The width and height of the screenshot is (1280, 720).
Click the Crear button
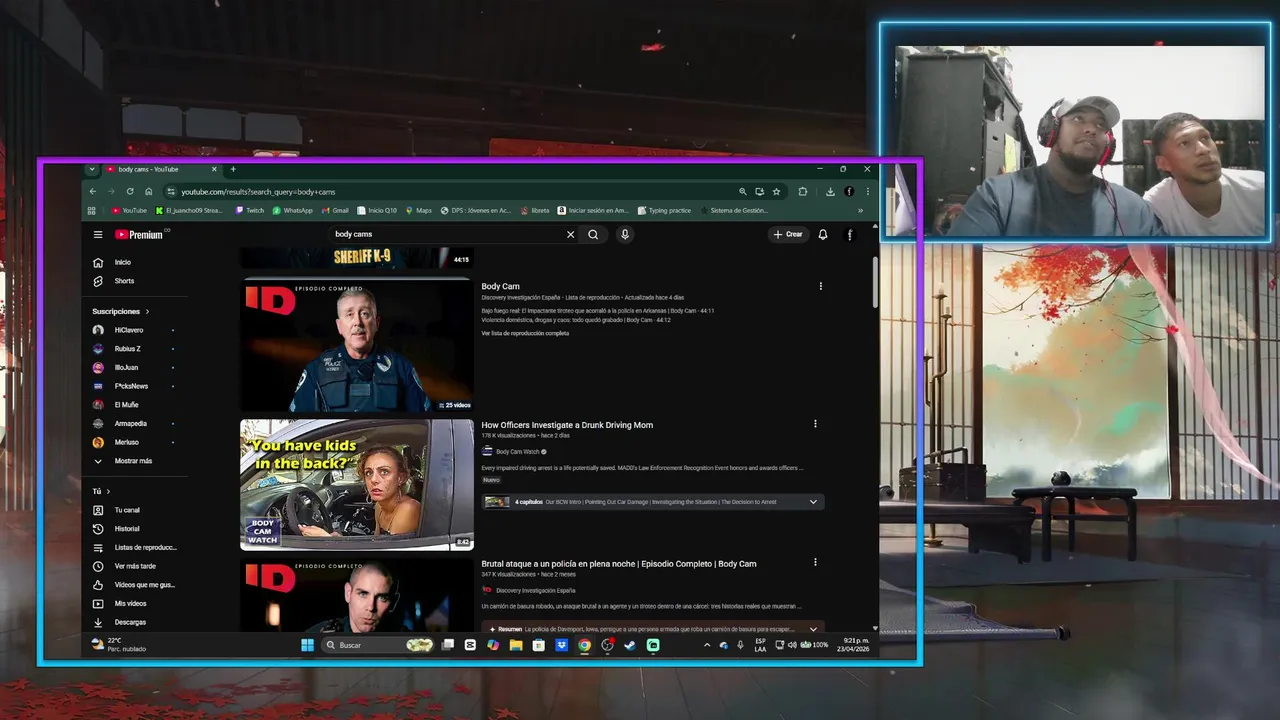788,235
